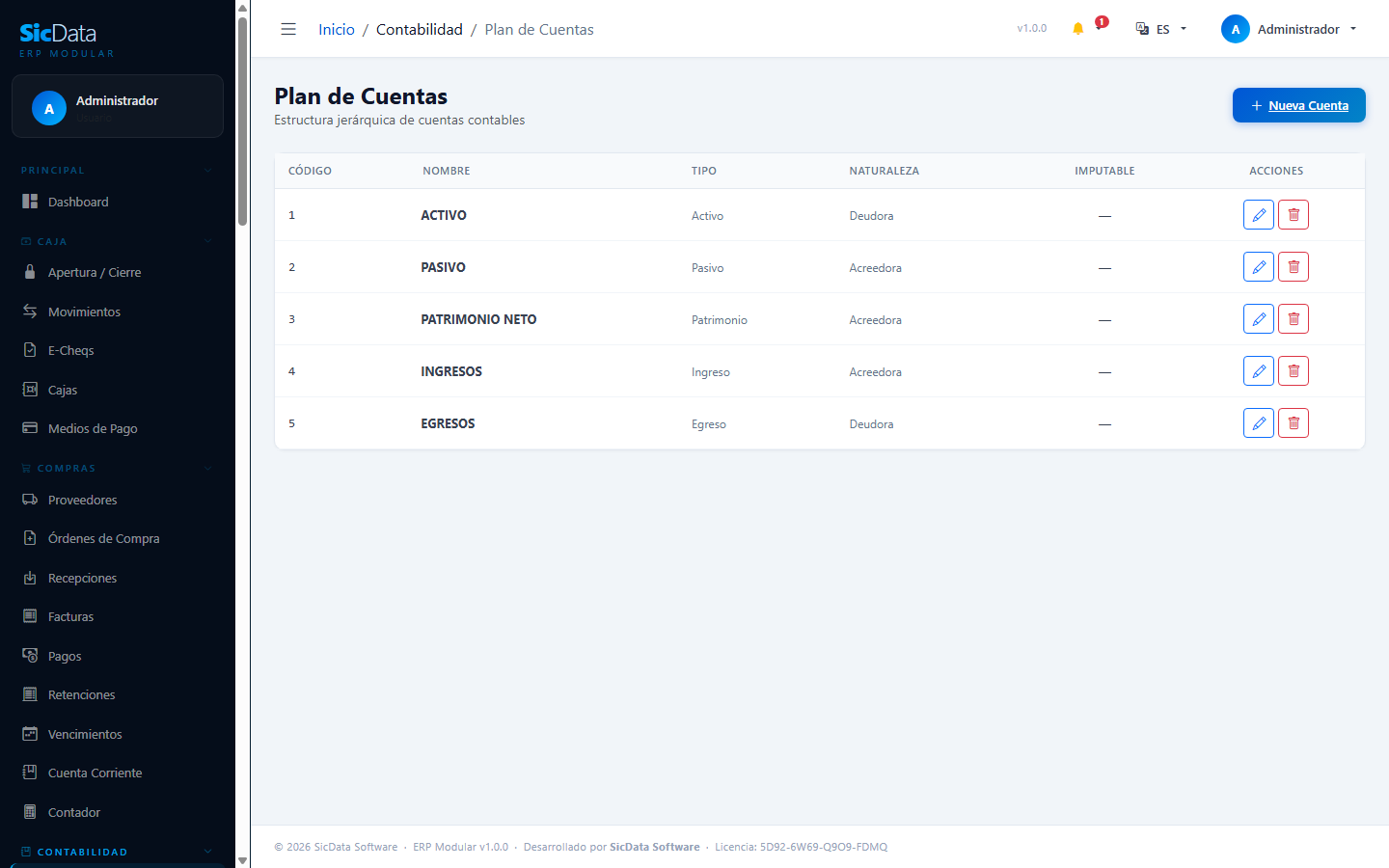Select the INGRESOS account name
The height and width of the screenshot is (868, 1389).
451,371
